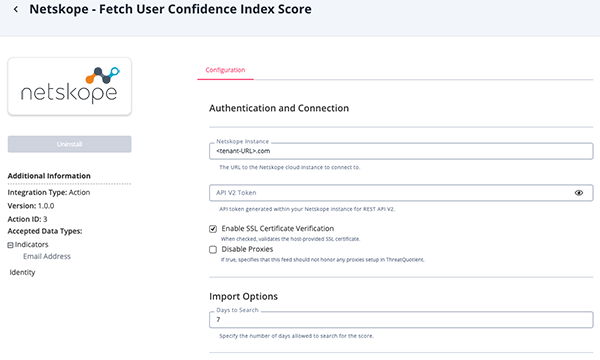Click the Action ID: 3 text
The height and width of the screenshot is (360, 600).
(x=28, y=219)
